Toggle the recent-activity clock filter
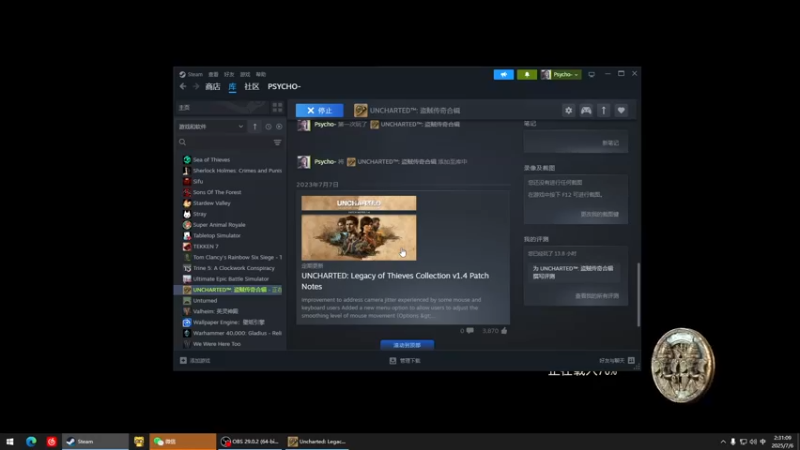Viewport: 800px width, 450px height. 268,127
